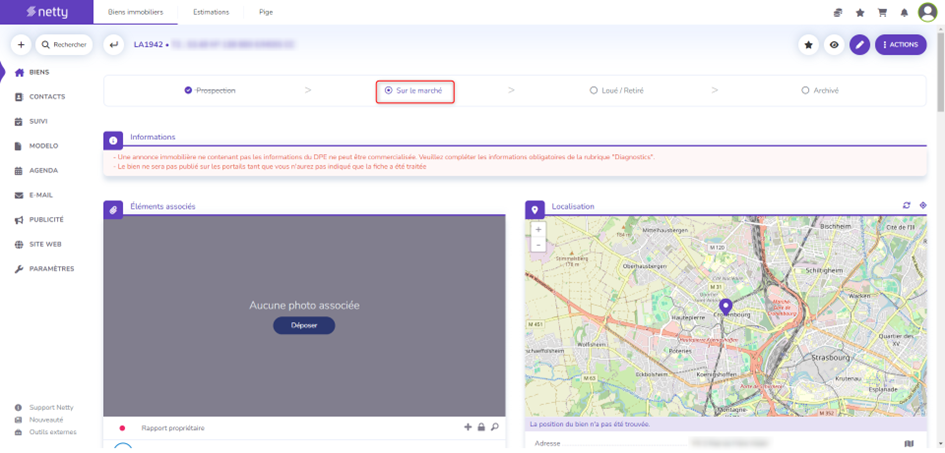Click the Déposer photo button
This screenshot has width=945, height=453.
click(304, 325)
